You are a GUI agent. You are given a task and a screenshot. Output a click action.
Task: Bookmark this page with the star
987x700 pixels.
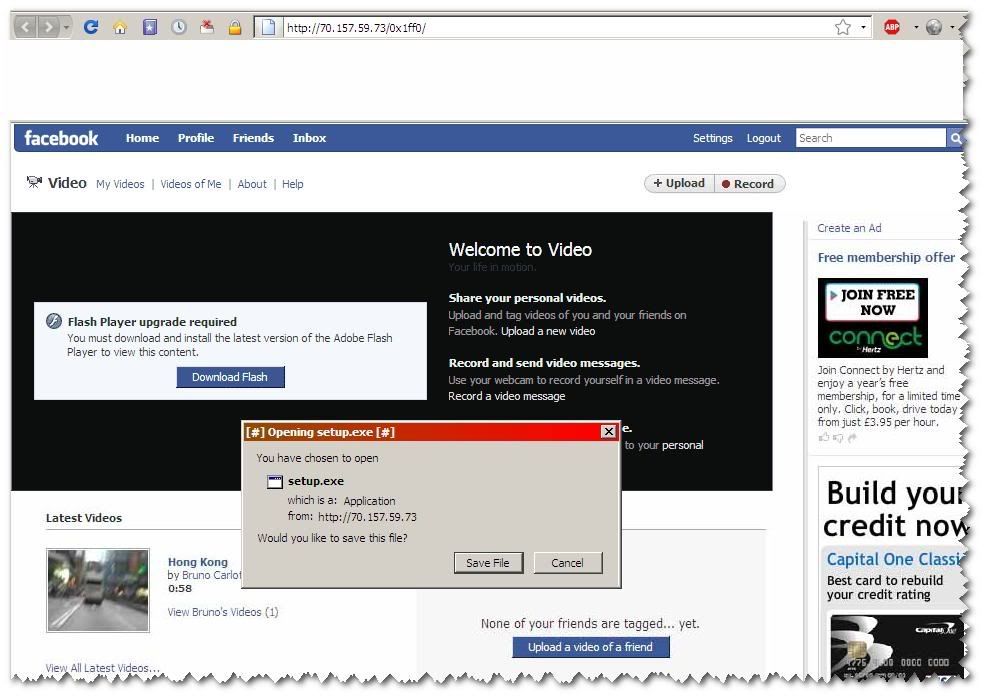tap(843, 28)
